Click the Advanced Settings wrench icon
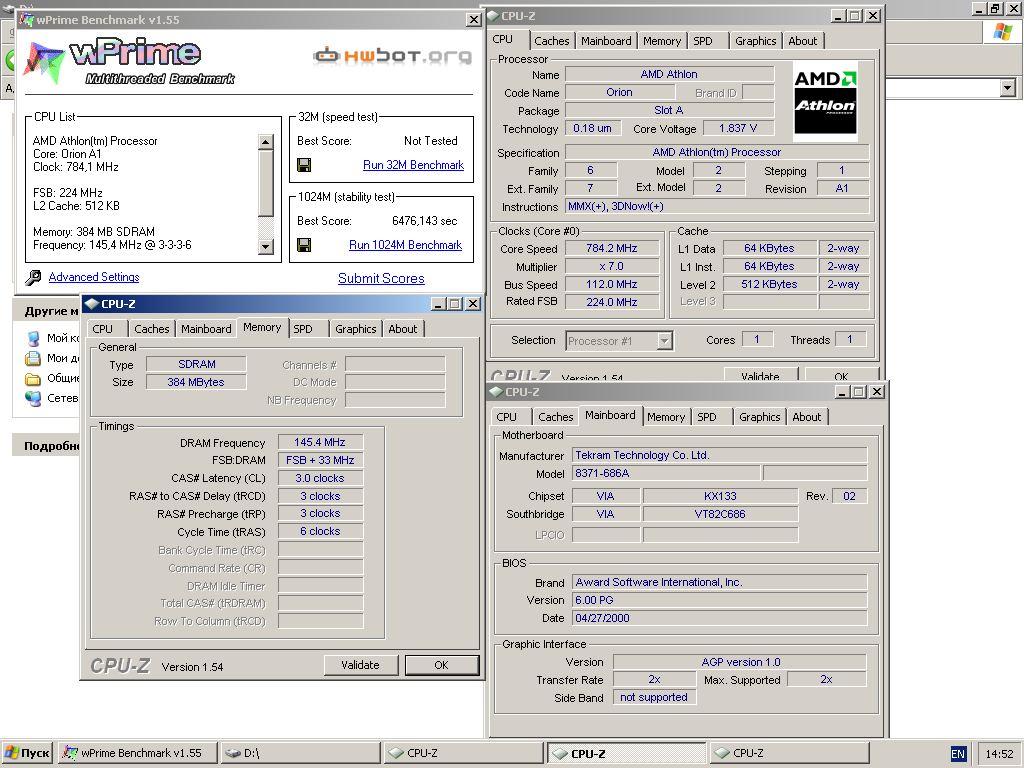This screenshot has height=768, width=1024. coord(33,278)
